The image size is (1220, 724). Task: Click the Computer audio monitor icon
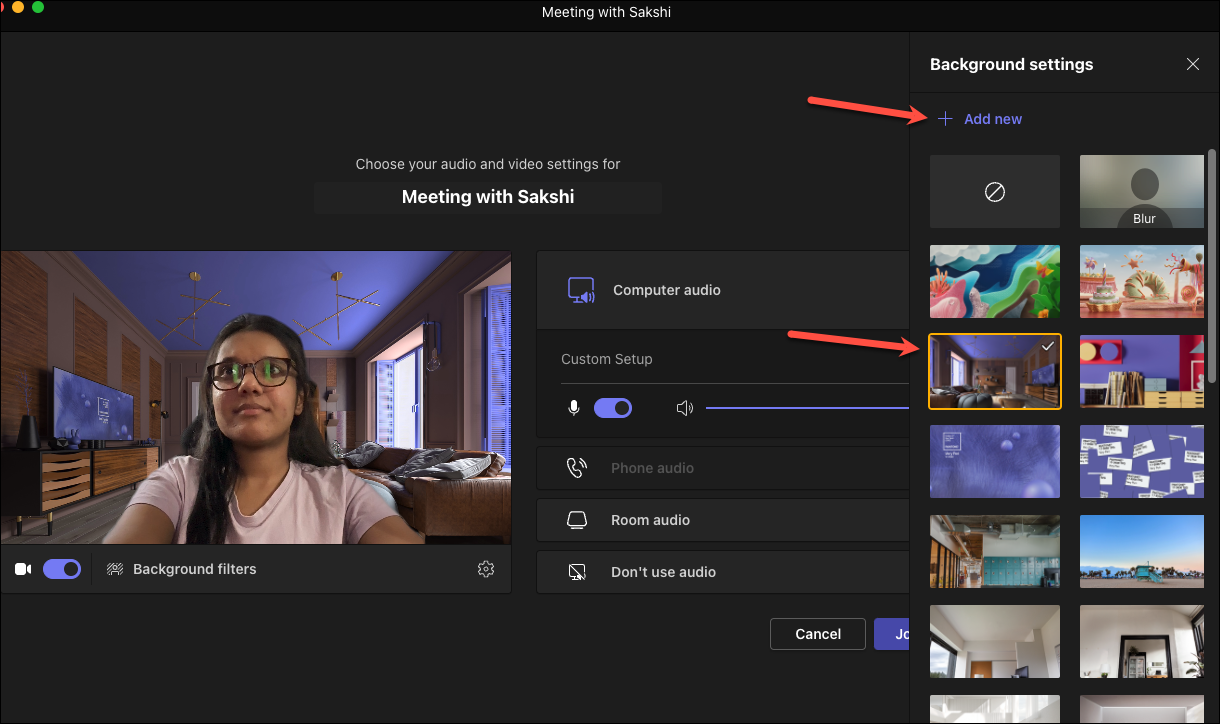tap(581, 290)
